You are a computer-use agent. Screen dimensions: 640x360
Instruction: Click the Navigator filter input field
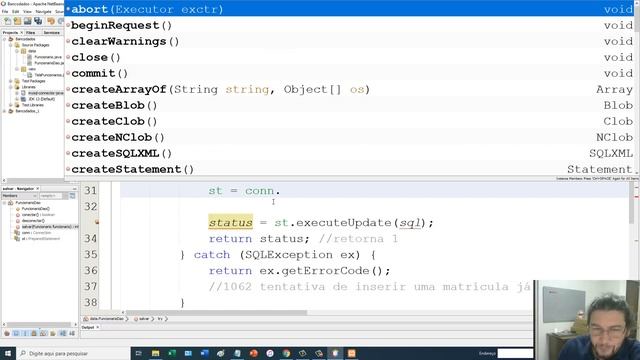tap(52, 196)
